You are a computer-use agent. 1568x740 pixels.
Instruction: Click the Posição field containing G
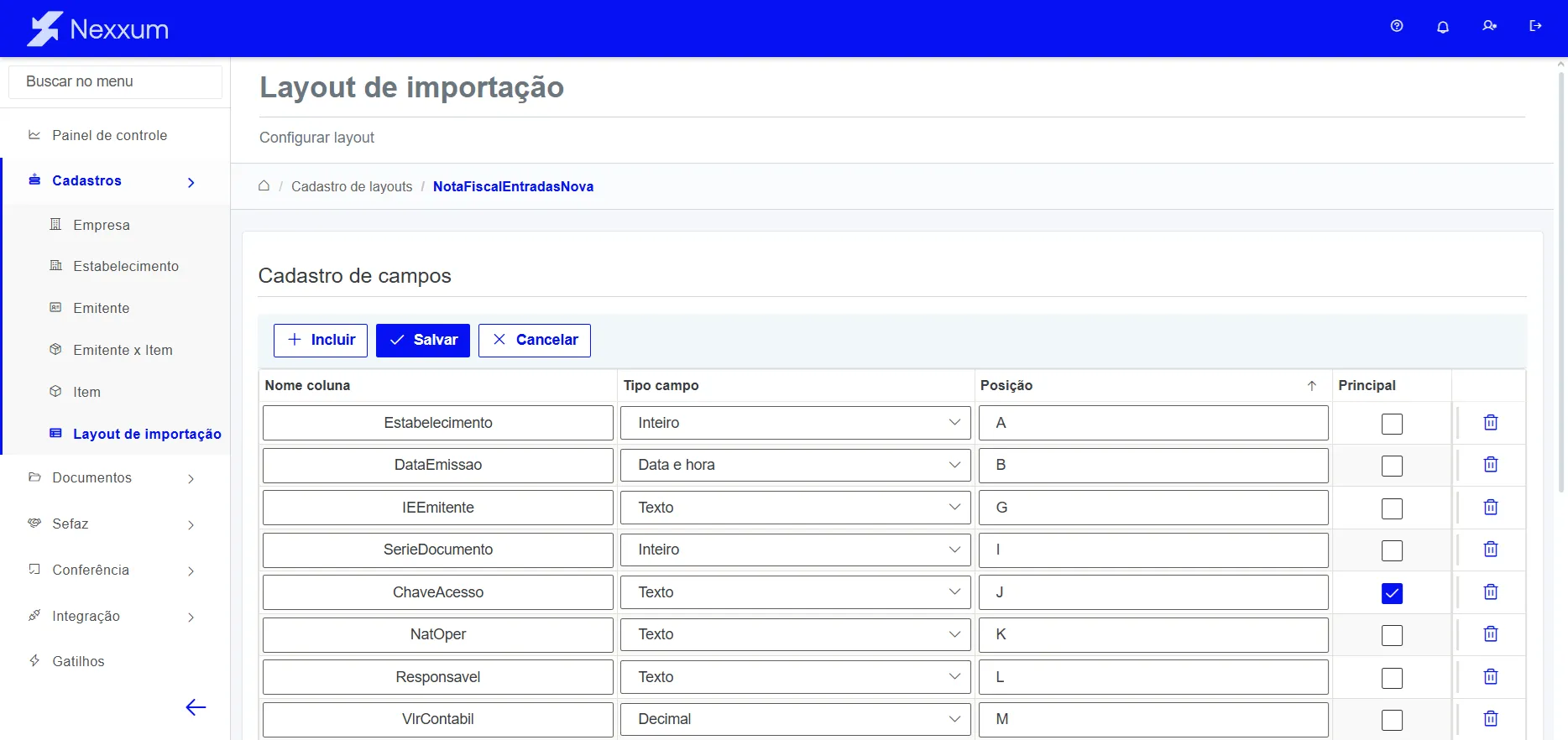tap(1153, 508)
